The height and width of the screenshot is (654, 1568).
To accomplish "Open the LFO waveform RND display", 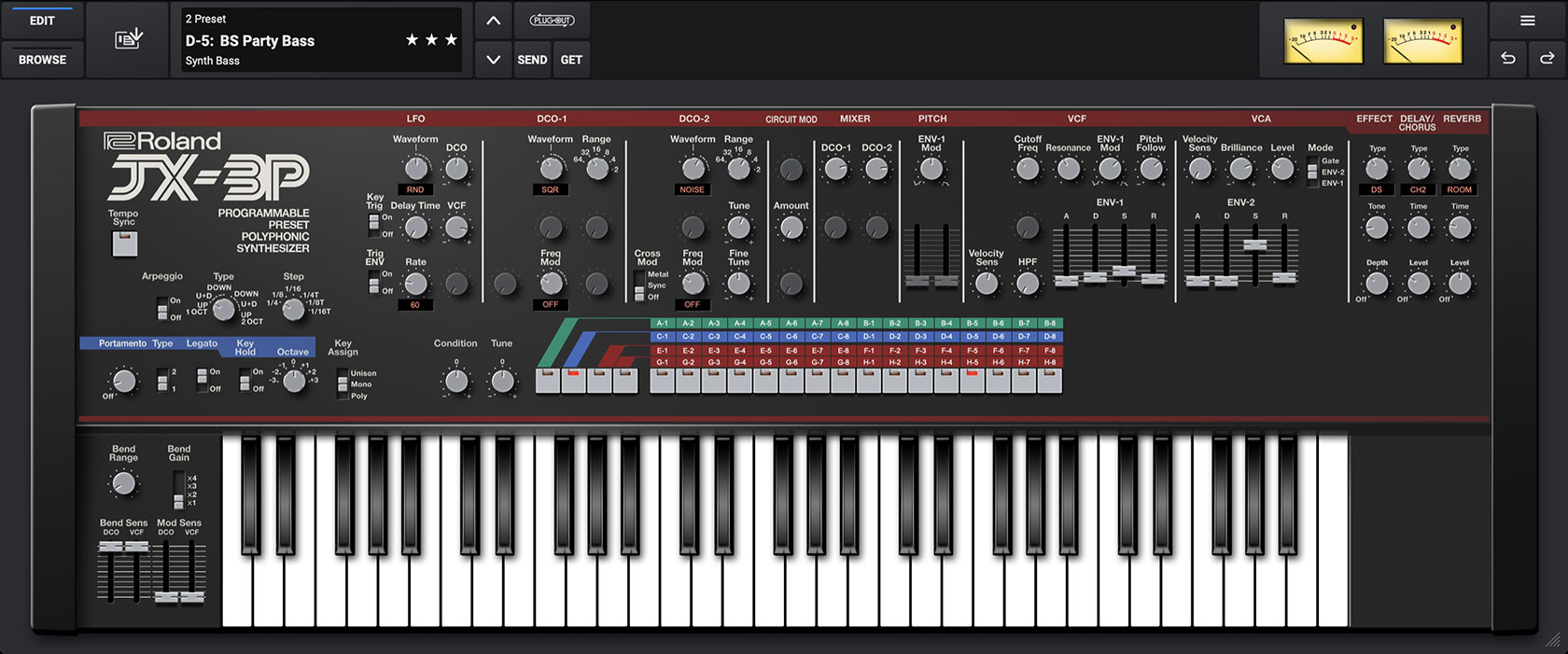I will [415, 189].
